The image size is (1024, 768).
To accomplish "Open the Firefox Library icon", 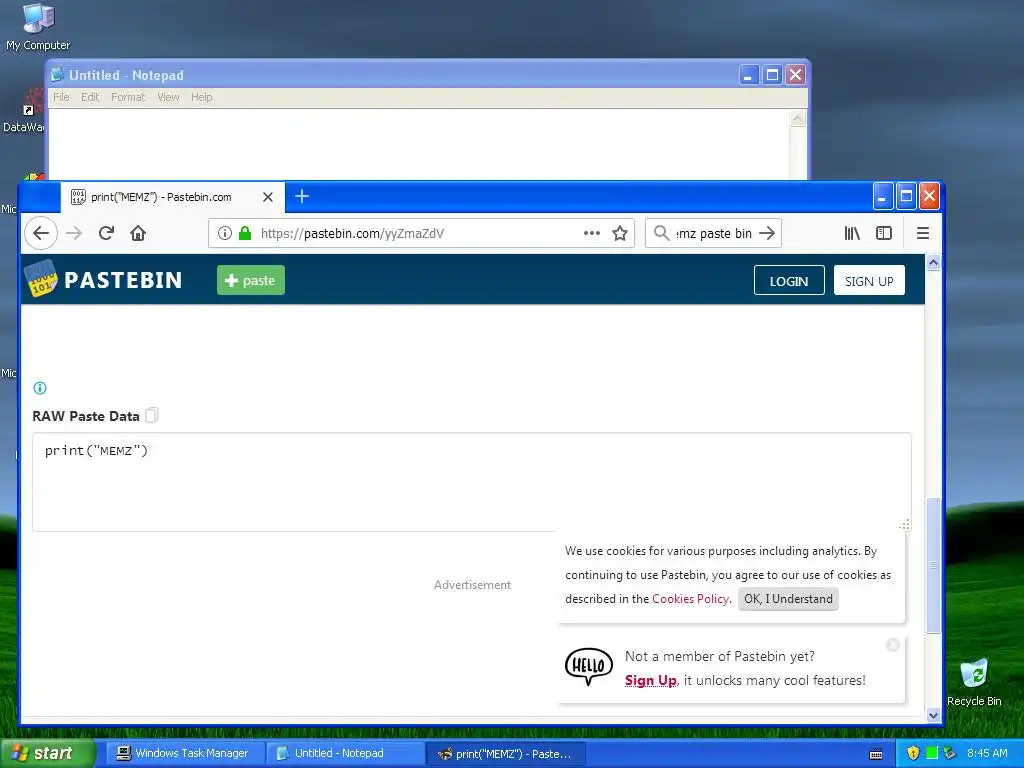I will coord(852,233).
